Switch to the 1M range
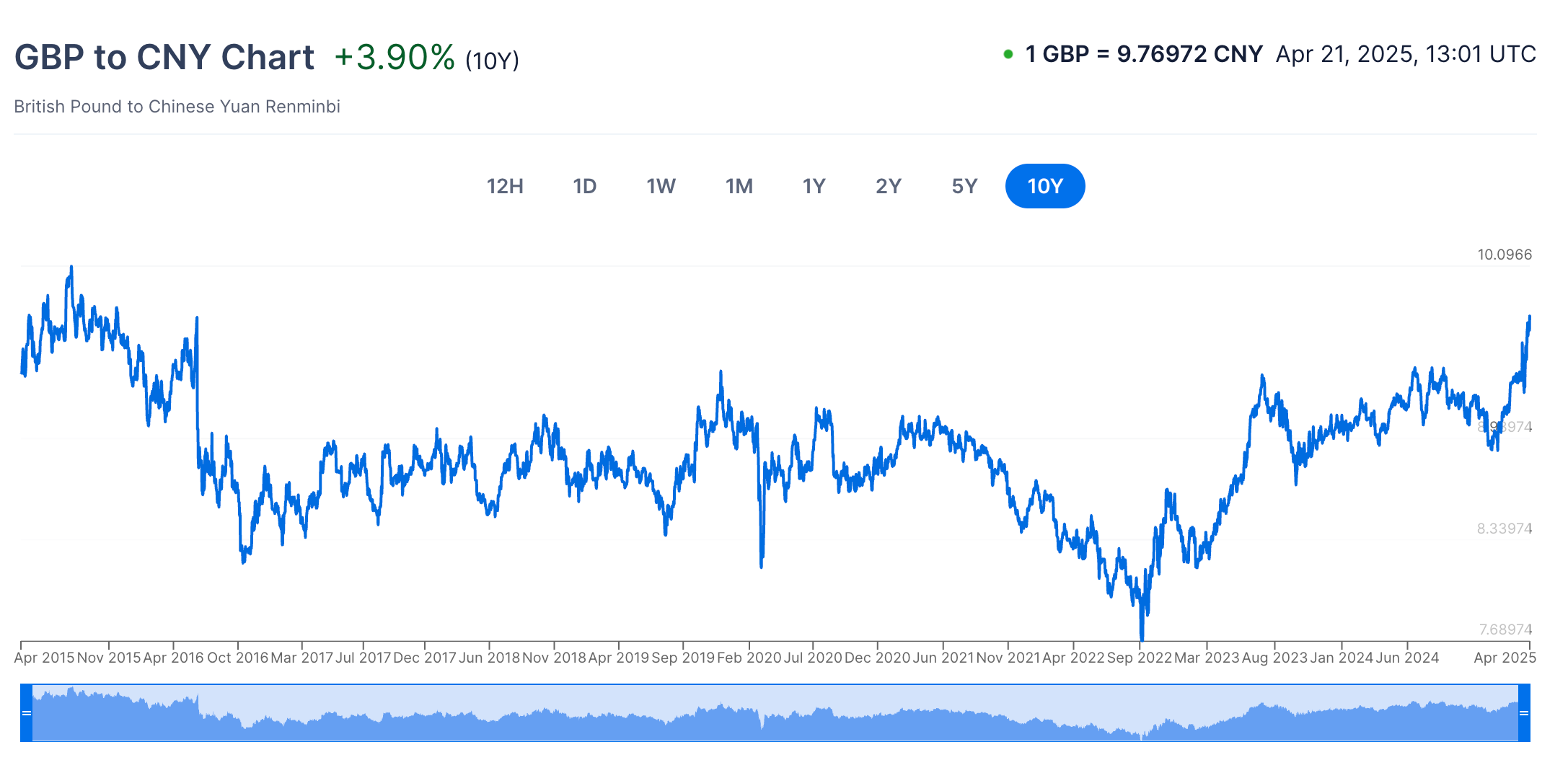This screenshot has height=773, width=1568. (739, 186)
